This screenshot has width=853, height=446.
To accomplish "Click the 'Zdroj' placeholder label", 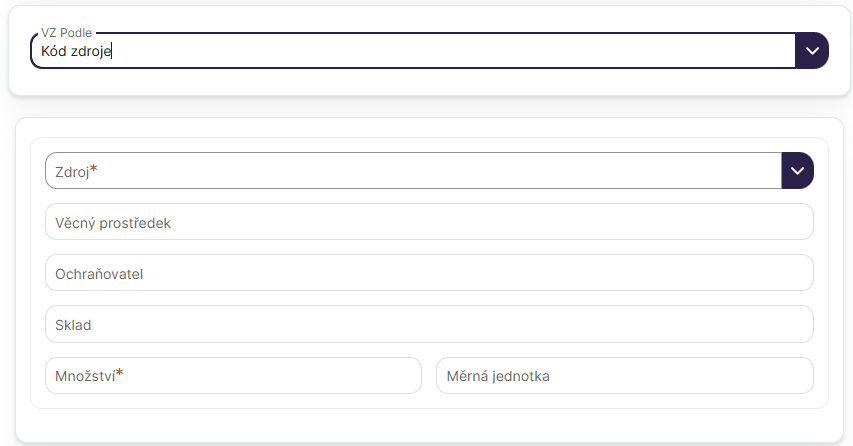I will pos(72,172).
